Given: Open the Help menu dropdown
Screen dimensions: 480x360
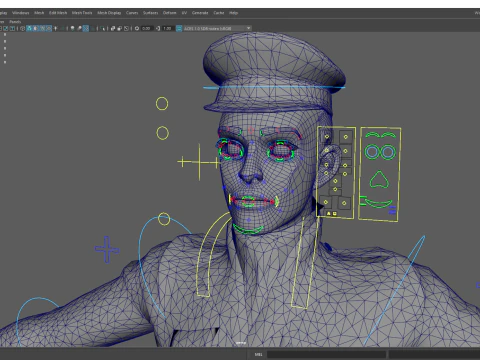Looking at the screenshot, I should [233, 13].
